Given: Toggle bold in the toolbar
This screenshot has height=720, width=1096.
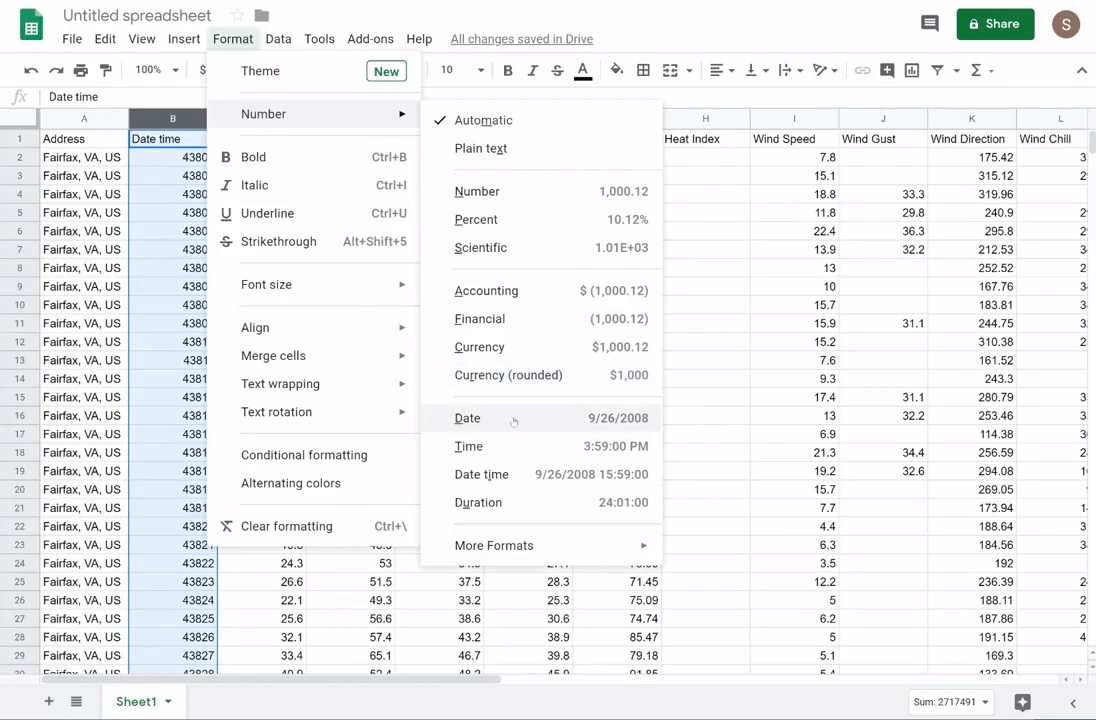Looking at the screenshot, I should (x=508, y=70).
